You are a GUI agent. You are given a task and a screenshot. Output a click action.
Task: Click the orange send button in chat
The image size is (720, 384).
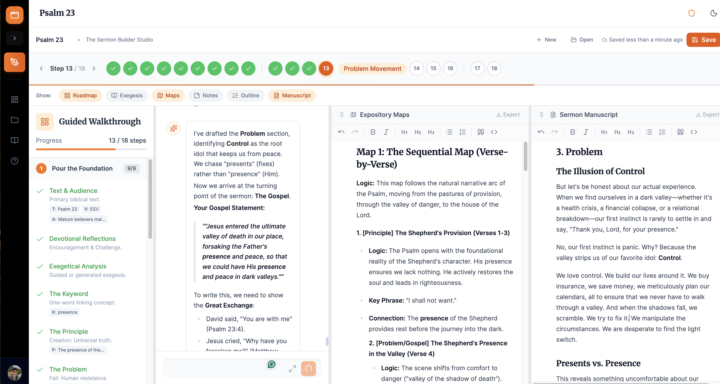pos(309,369)
